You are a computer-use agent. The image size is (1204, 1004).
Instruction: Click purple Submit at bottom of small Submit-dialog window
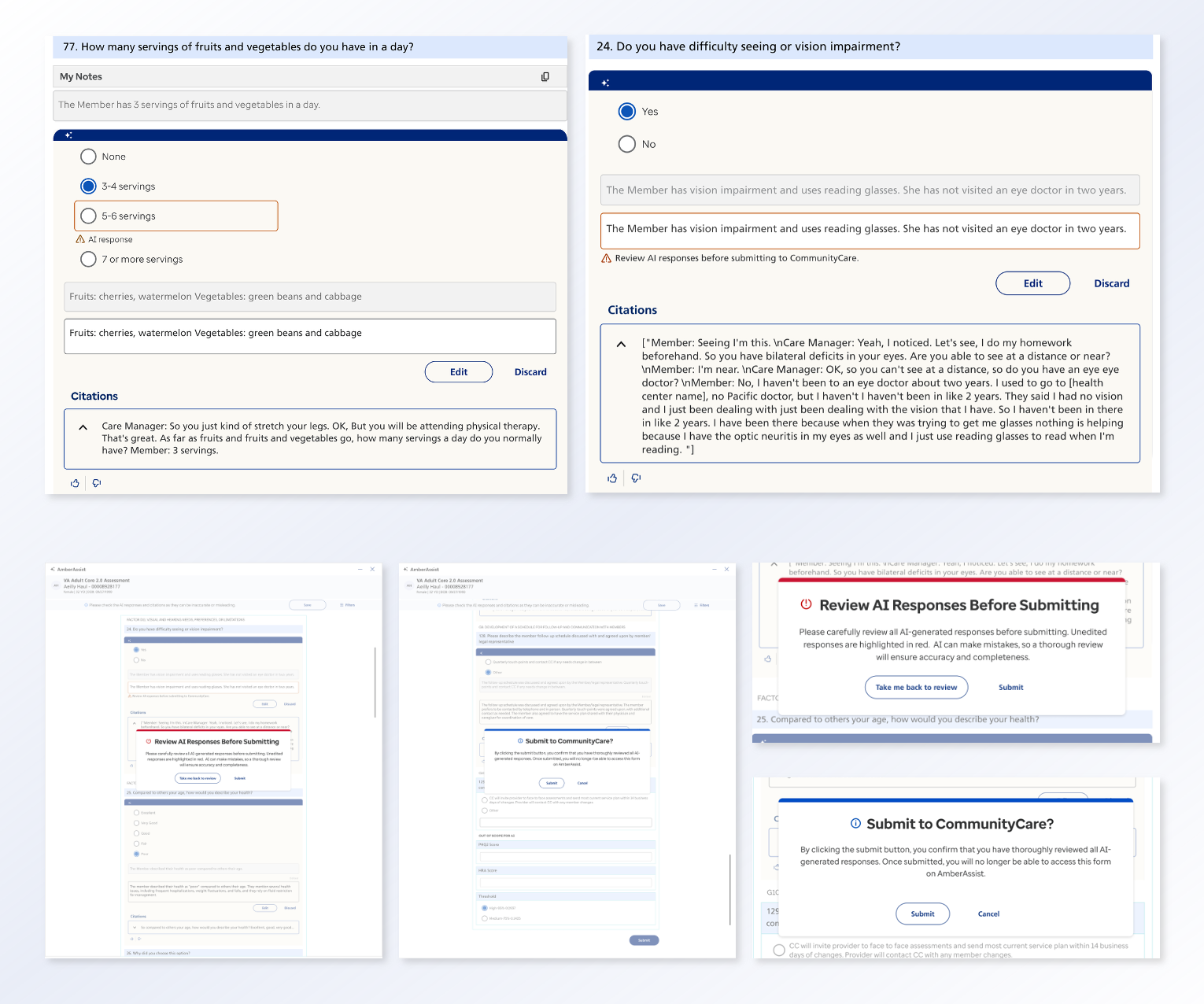(x=644, y=940)
